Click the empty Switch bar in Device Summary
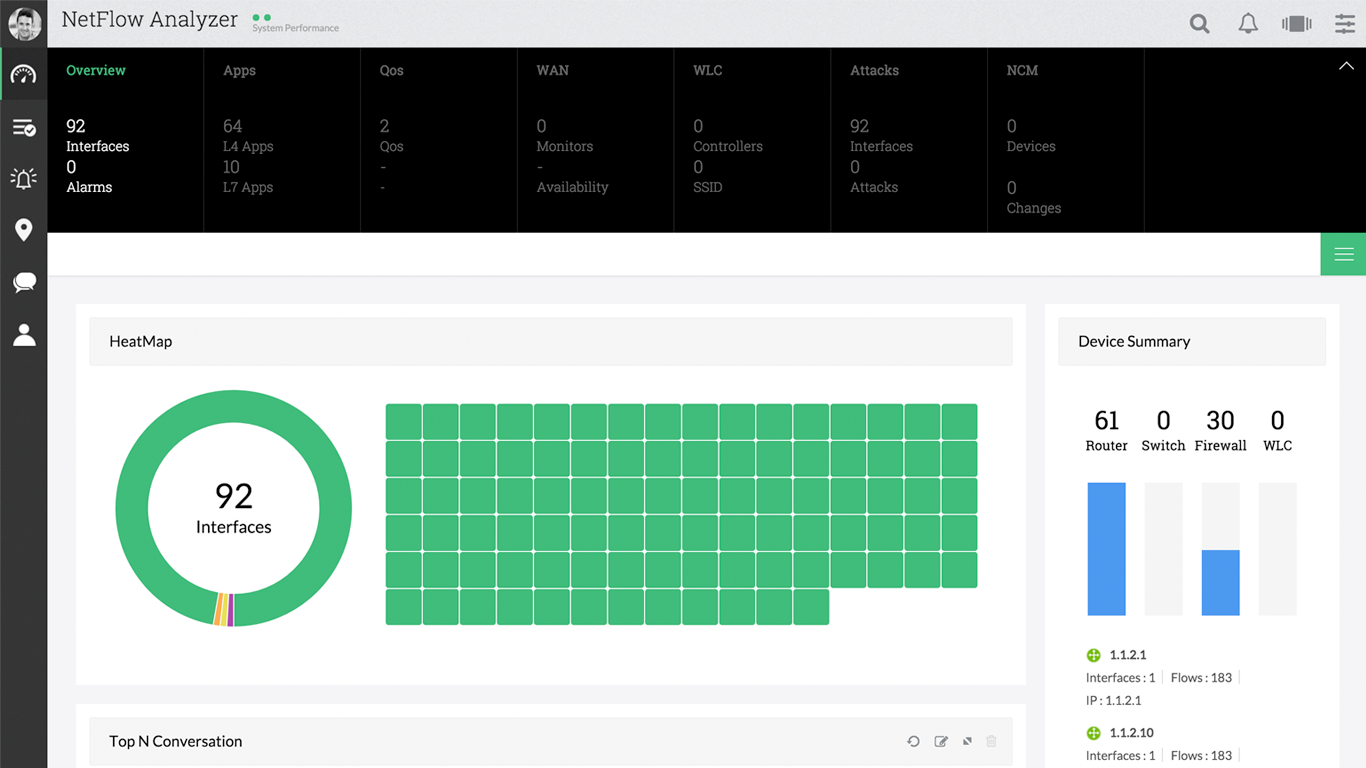Screen dimensions: 1366x768 coord(1163,549)
